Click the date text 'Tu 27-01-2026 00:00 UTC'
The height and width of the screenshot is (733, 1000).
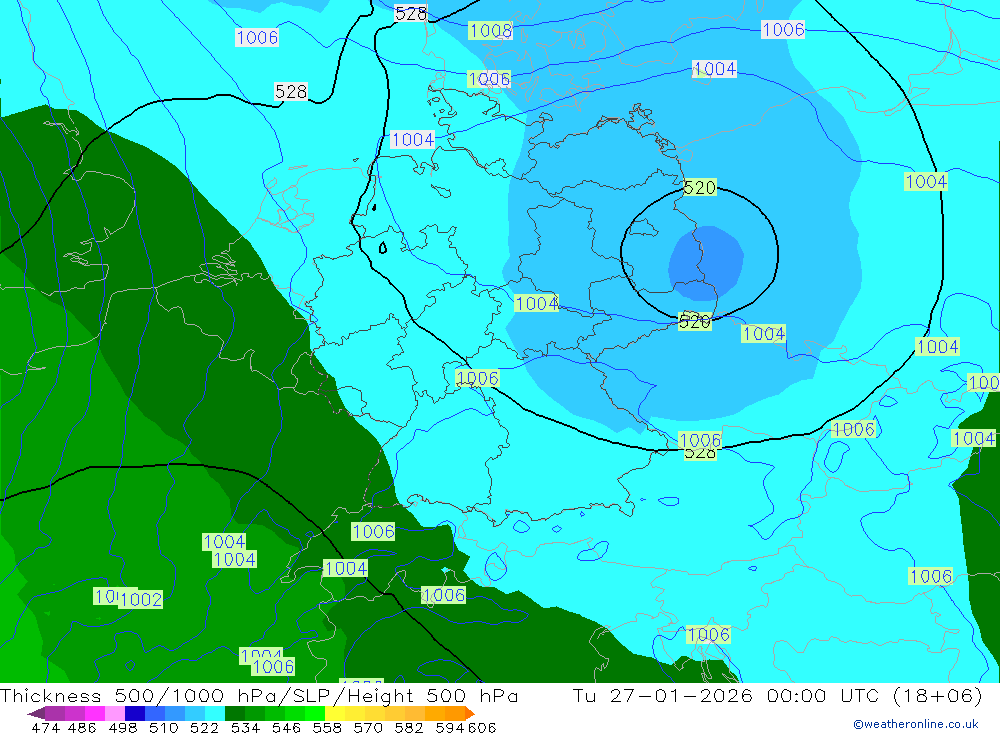point(725,695)
